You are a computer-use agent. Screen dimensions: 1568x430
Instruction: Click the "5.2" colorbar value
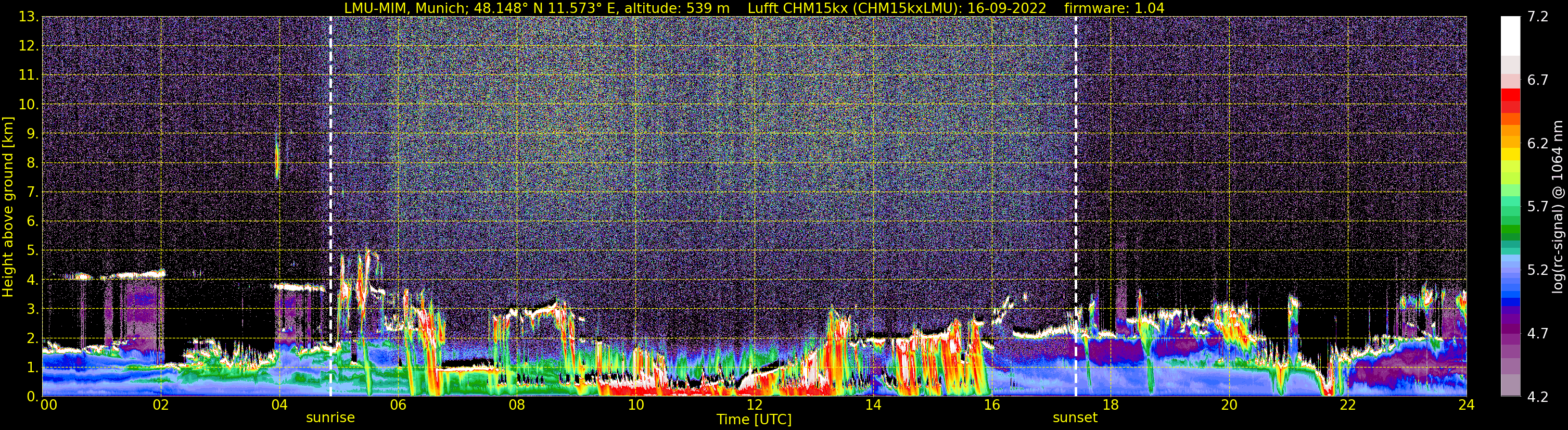click(x=1538, y=270)
